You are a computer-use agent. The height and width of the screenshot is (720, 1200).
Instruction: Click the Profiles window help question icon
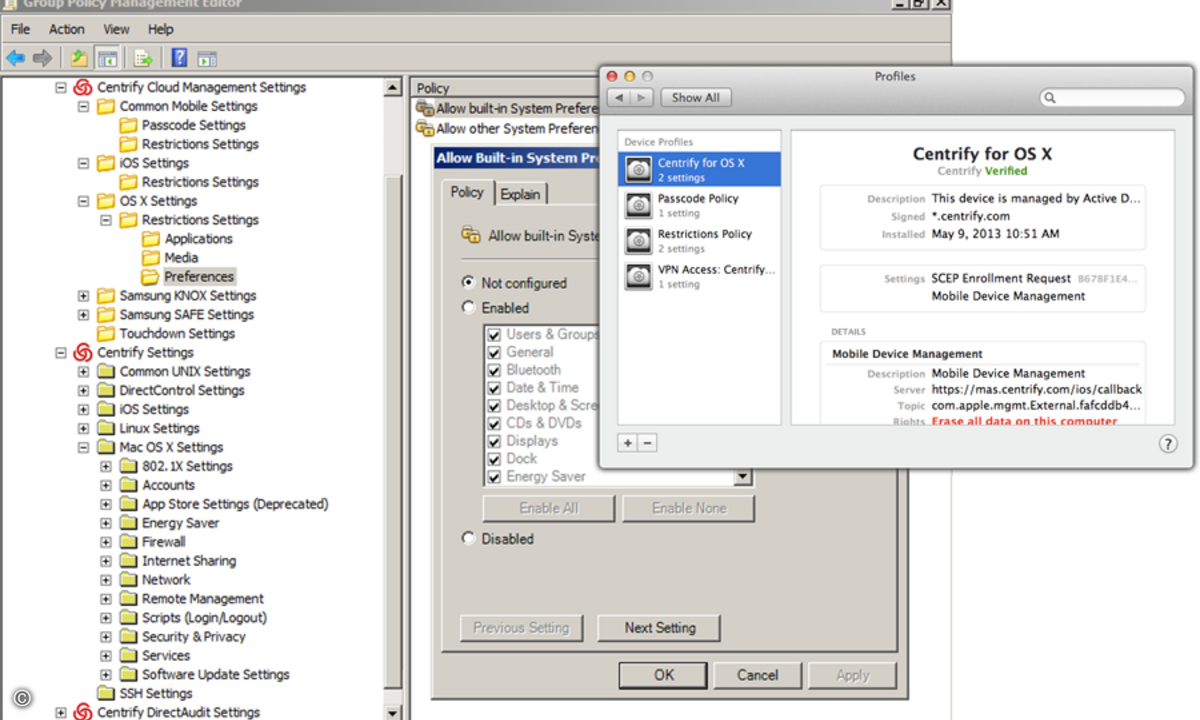point(1167,444)
